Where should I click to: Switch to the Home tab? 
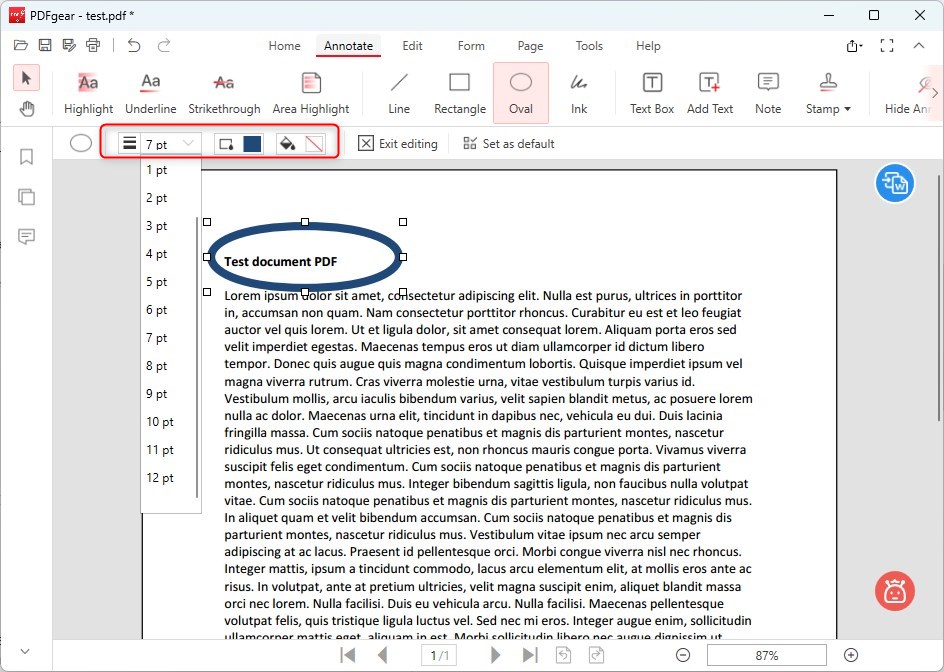coord(284,46)
